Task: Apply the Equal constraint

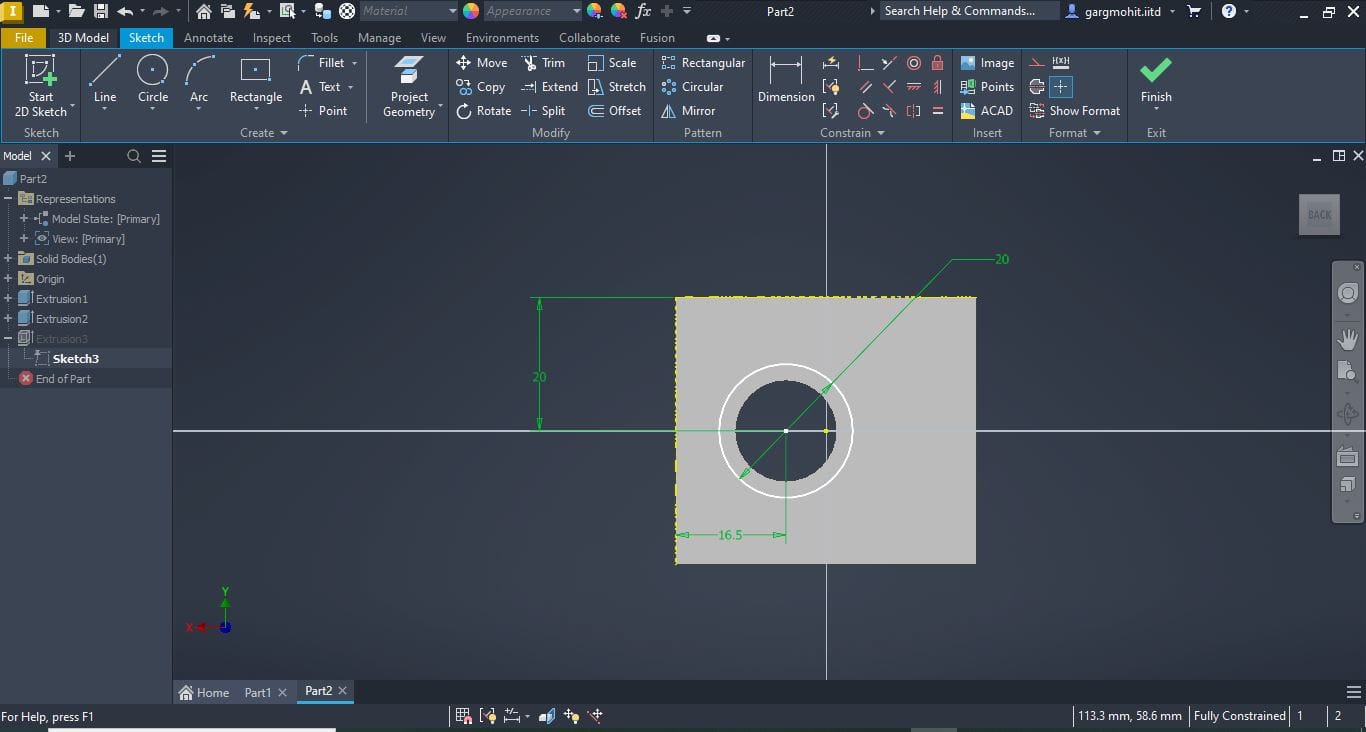Action: tap(937, 111)
